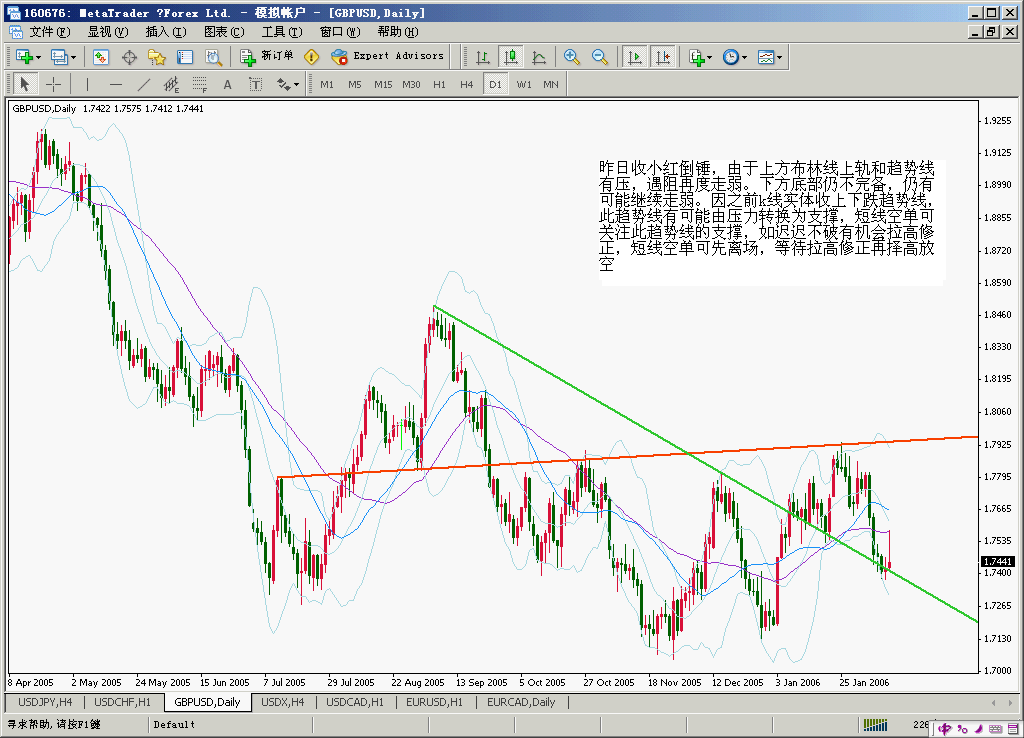Switch chart to bar chart mode
1024x738 pixels.
pyautogui.click(x=483, y=57)
